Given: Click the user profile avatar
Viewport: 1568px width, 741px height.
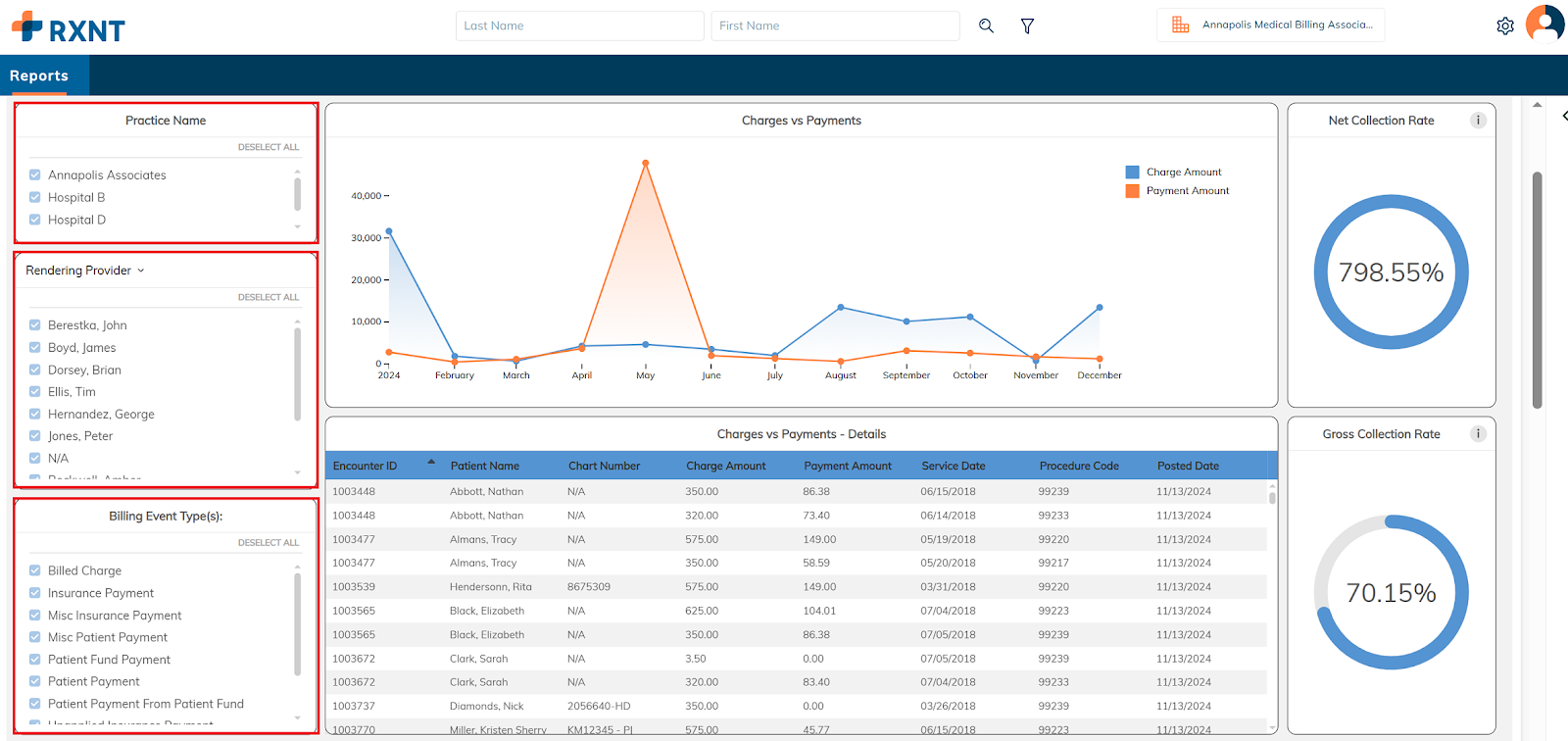Looking at the screenshot, I should tap(1544, 24).
